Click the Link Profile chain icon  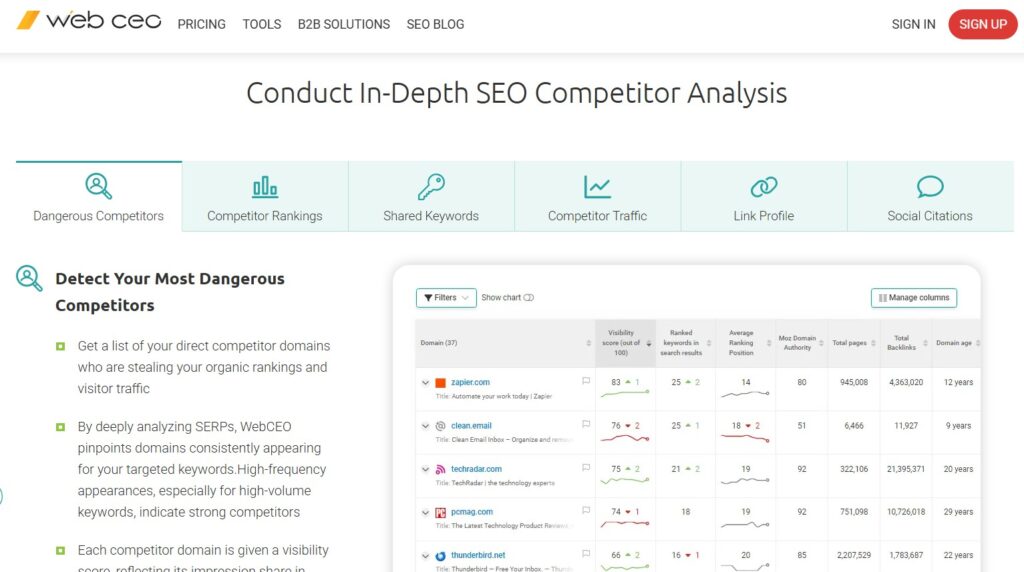[764, 186]
